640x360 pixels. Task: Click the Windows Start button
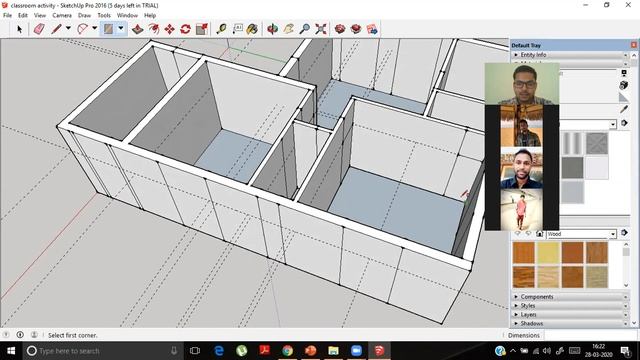pos(11,351)
